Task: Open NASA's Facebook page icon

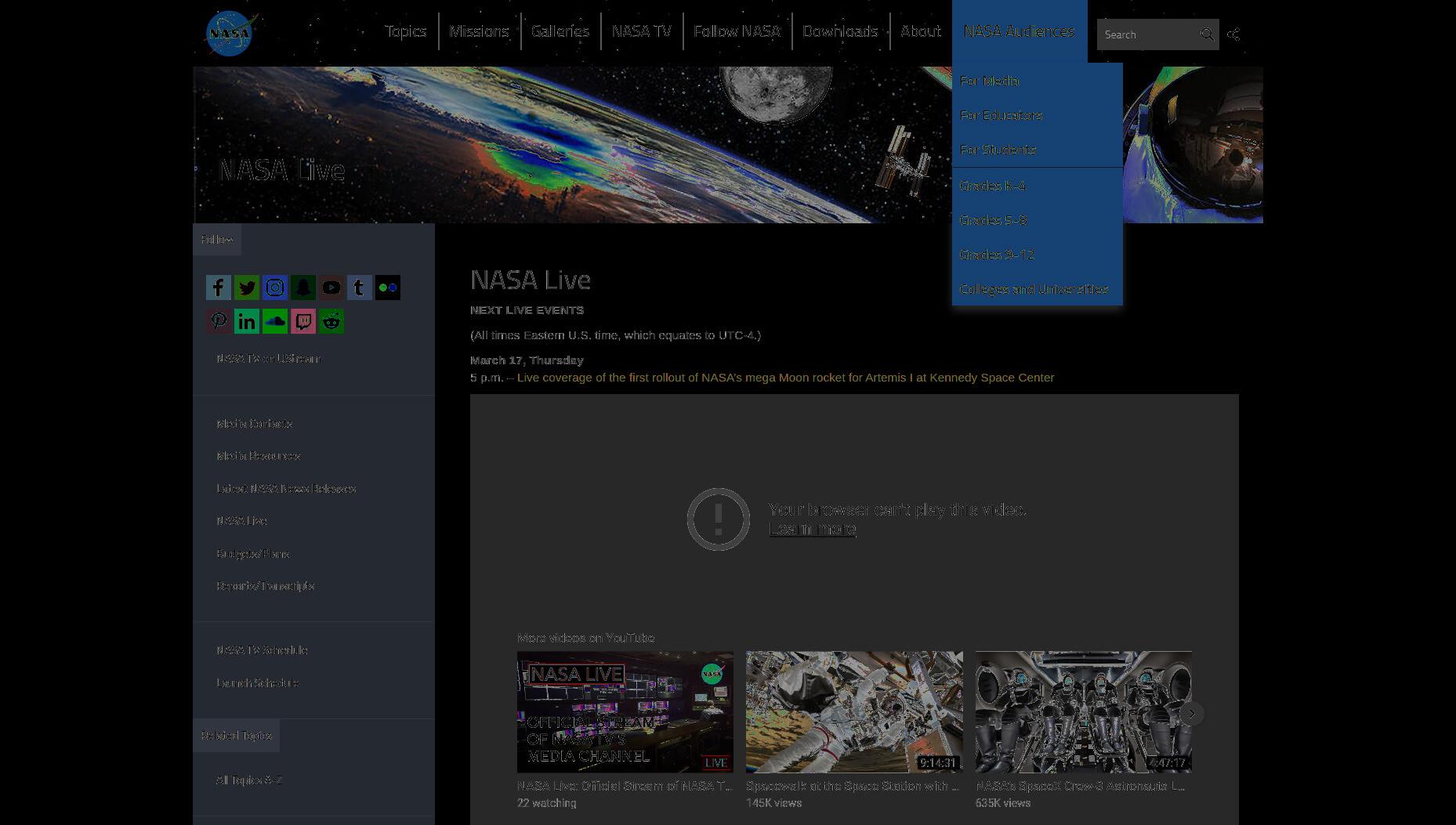Action: tap(219, 288)
